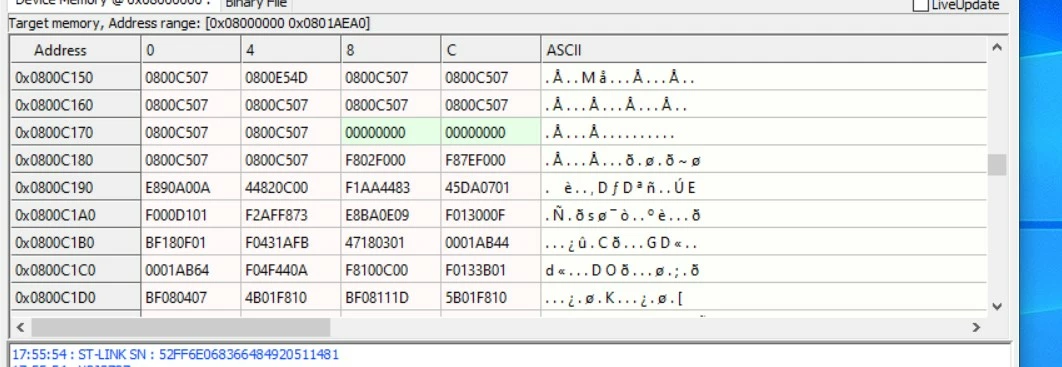This screenshot has height=367, width=1062.
Task: Select the cell containing 0001AB44
Action: (x=491, y=242)
